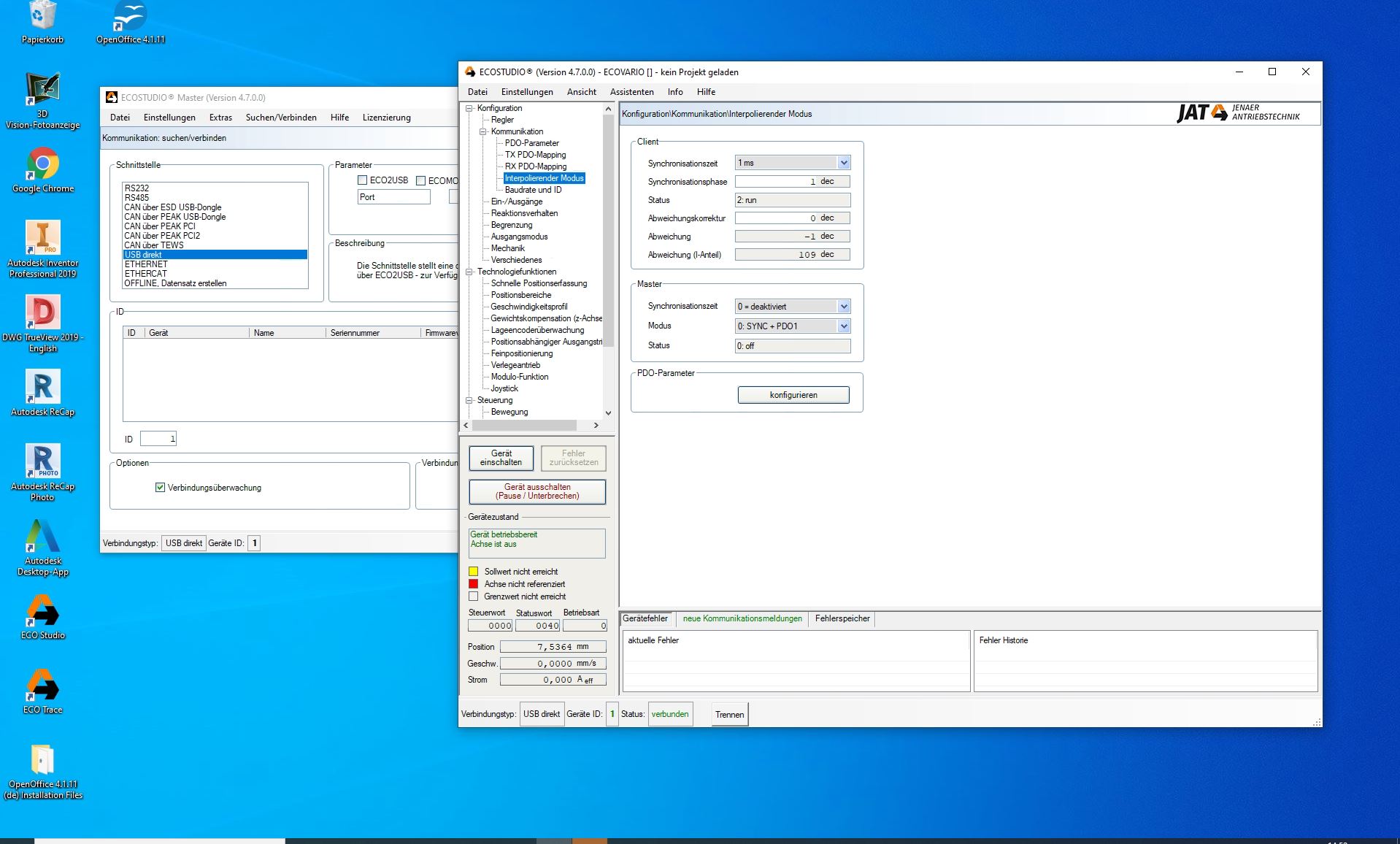Open the 3D Vision-Fotoanzeige desktop icon
Screen dimensions: 1400x844
42,101
